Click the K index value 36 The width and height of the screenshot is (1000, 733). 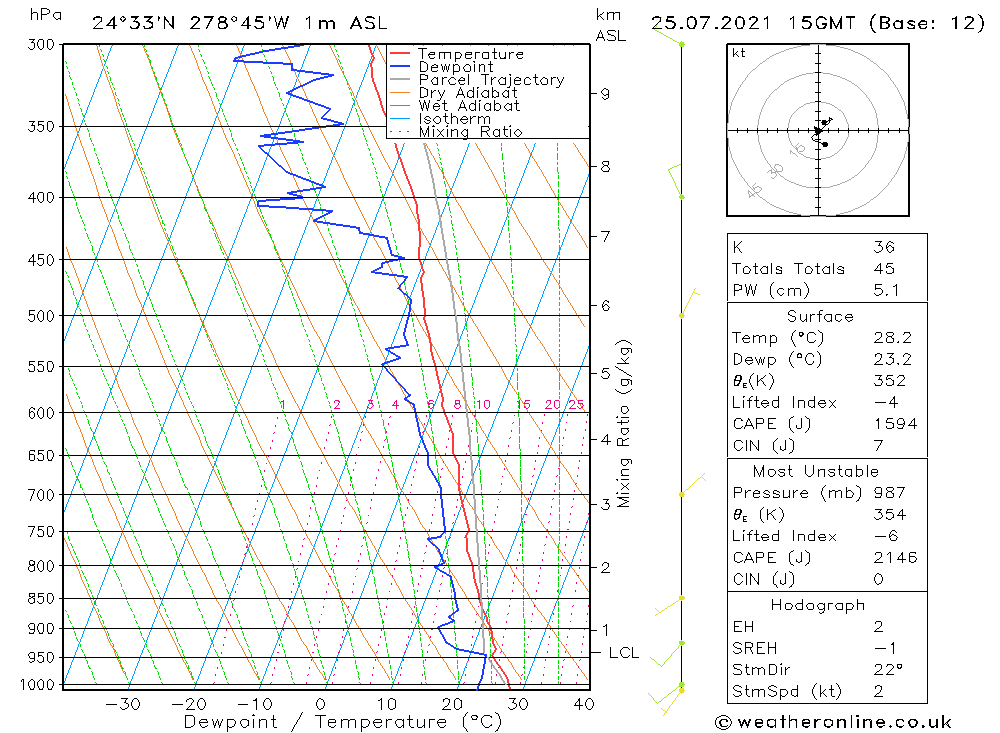pos(885,247)
